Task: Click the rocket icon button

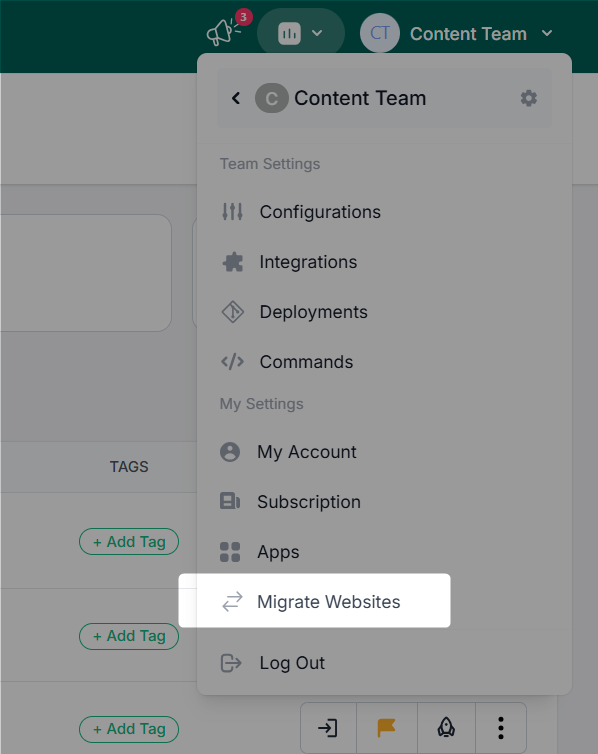Action: coord(446,728)
